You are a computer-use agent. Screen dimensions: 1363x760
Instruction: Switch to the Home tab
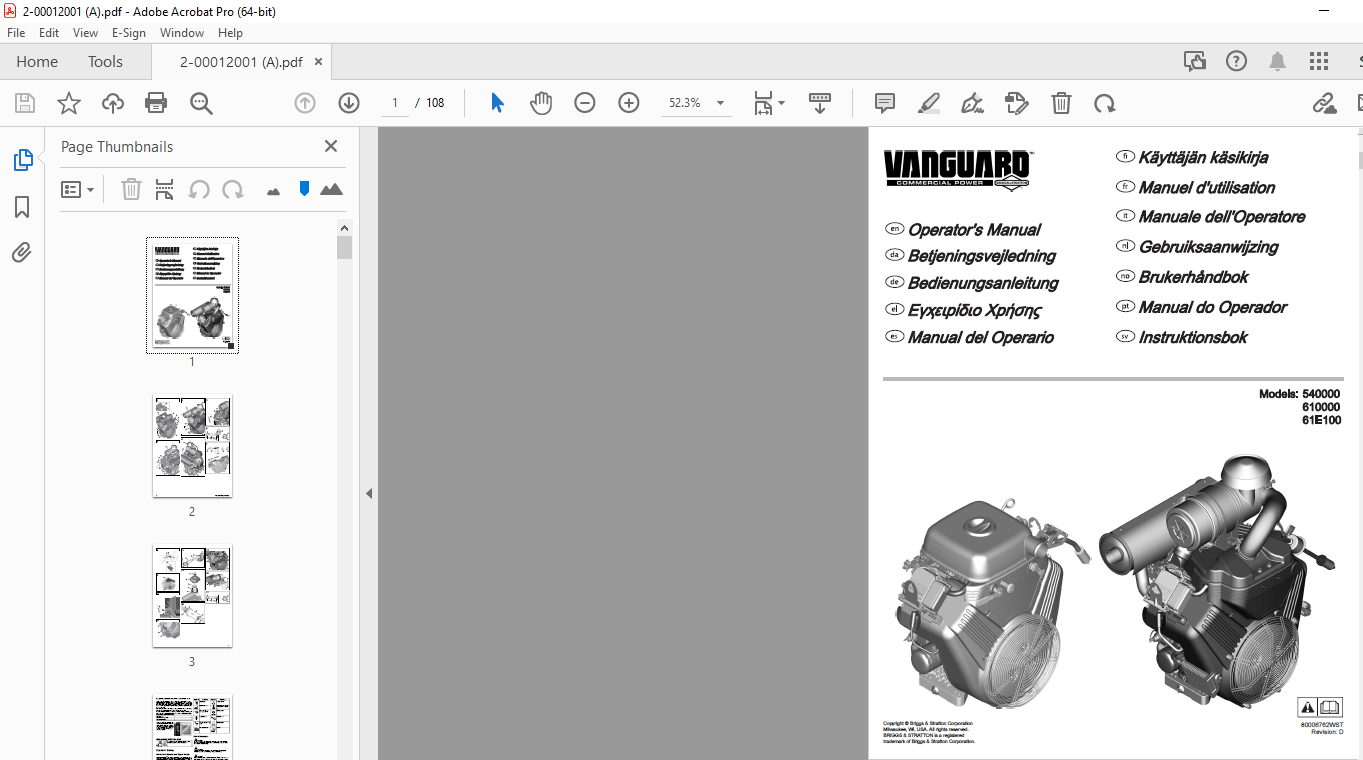click(37, 62)
